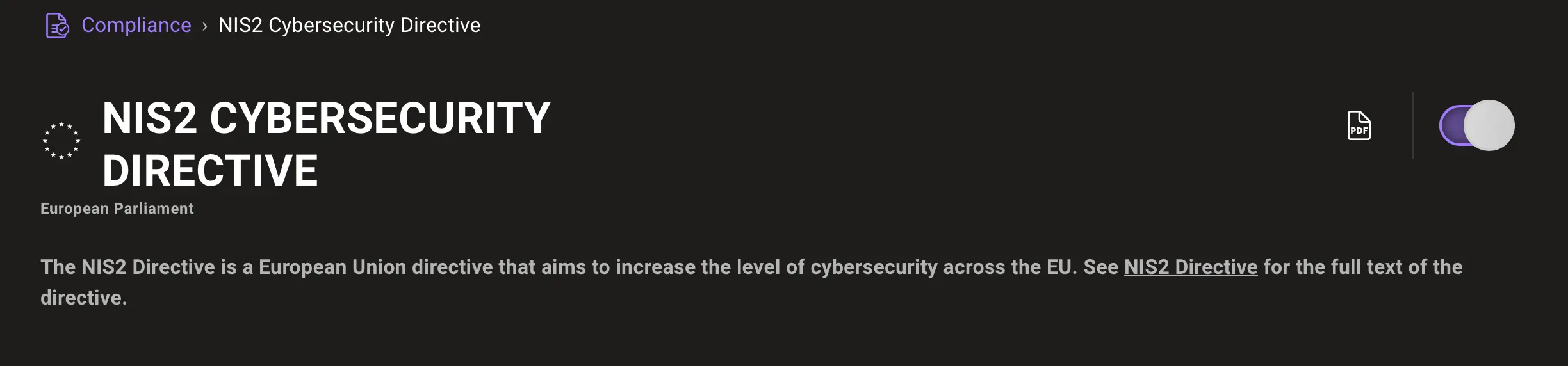Click the Compliance document-check icon
The height and width of the screenshot is (366, 1568).
point(57,26)
